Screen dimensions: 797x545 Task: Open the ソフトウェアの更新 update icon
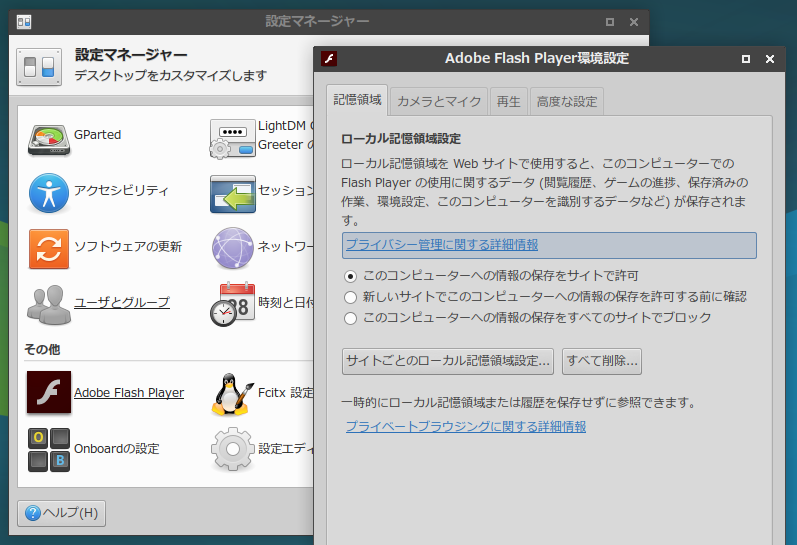pyautogui.click(x=49, y=249)
